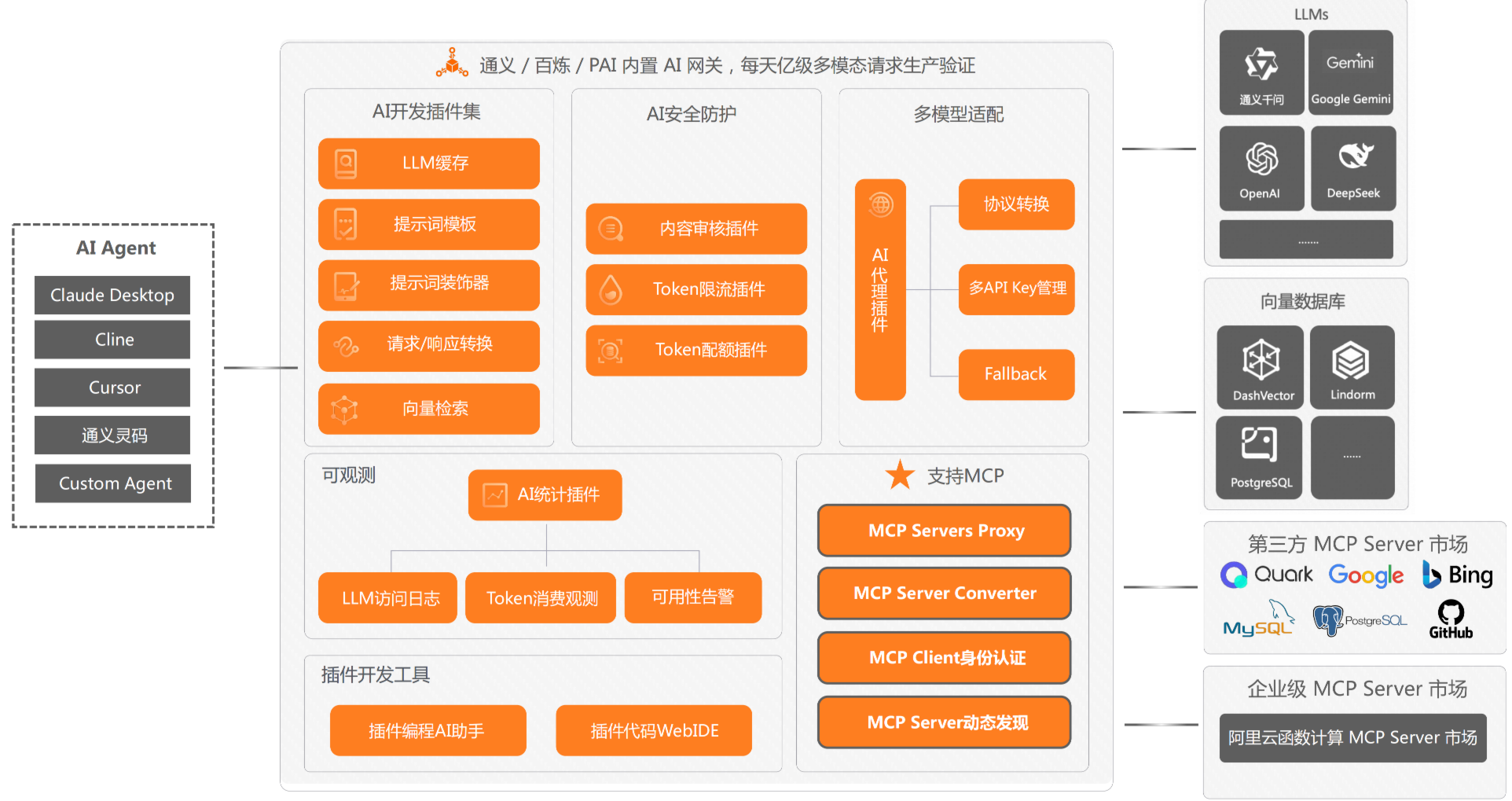Click the Bing logo
This screenshot has width=1512, height=801.
[1458, 575]
